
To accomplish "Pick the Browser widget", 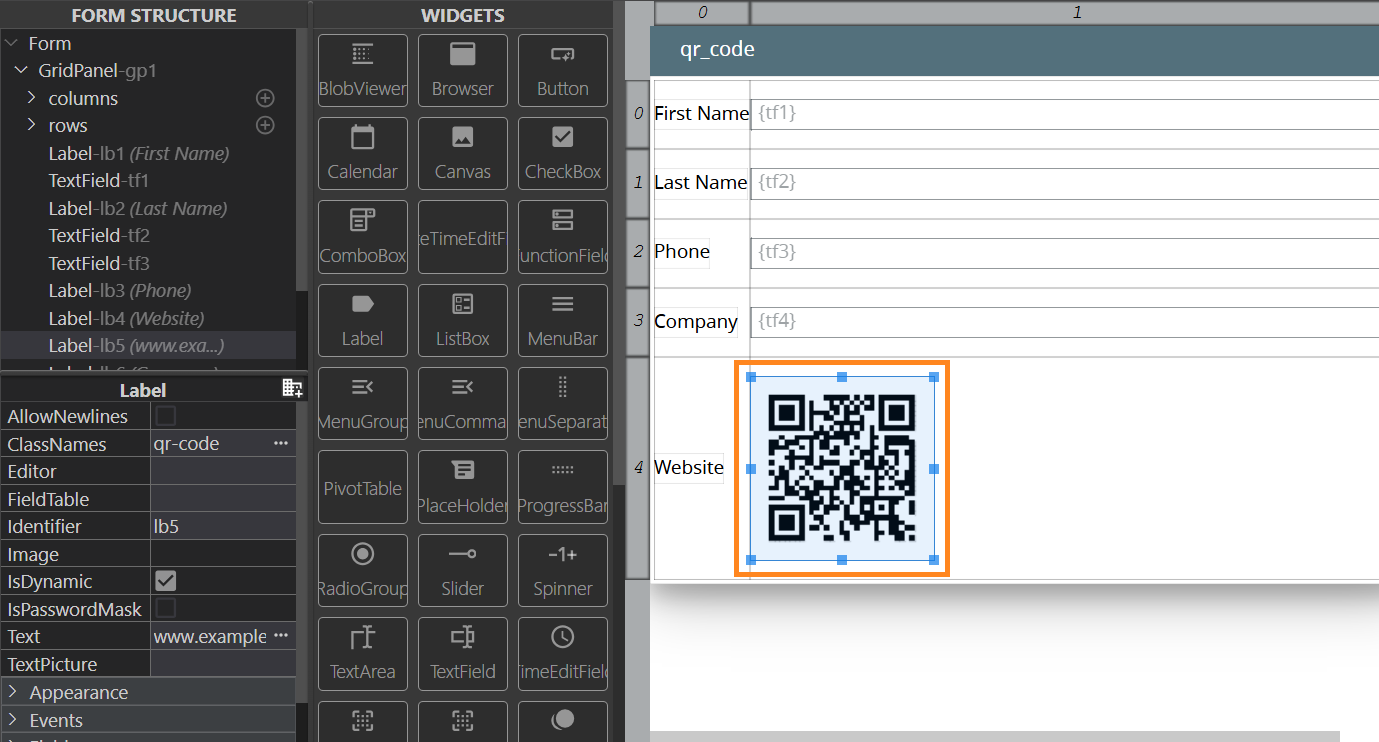I will point(462,70).
